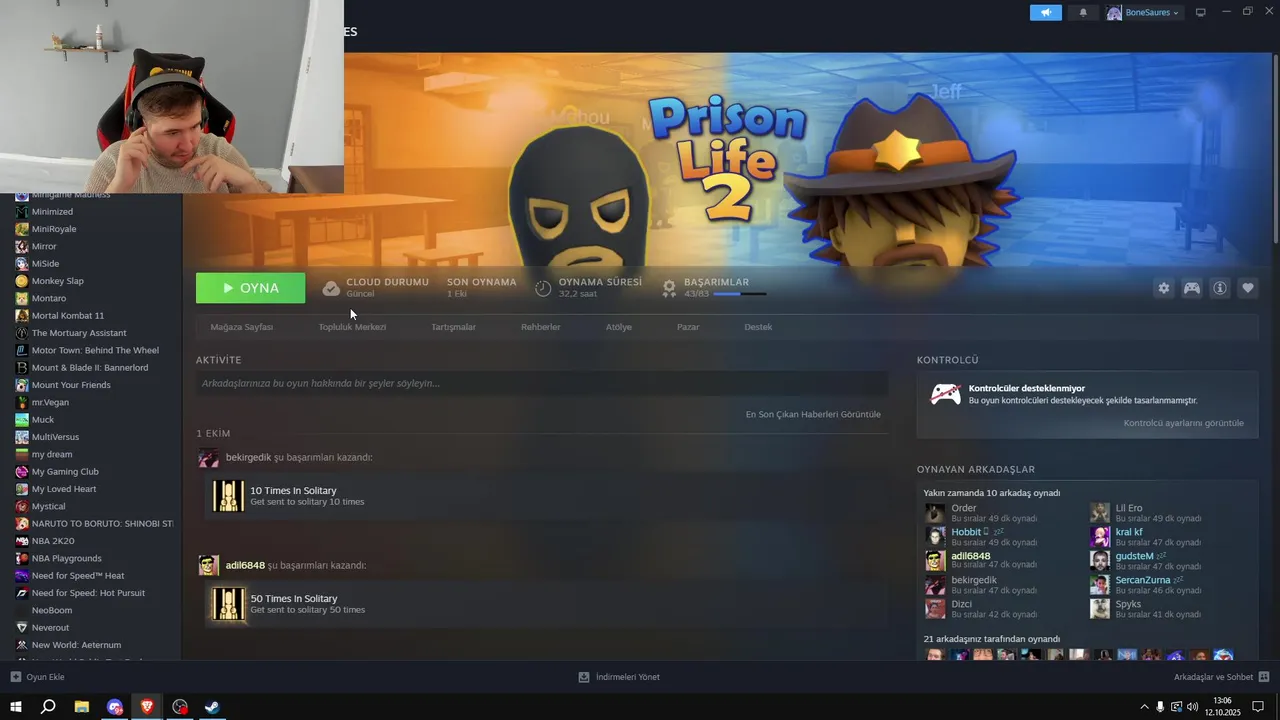Show hidden system tray icons chevron
Image resolution: width=1280 pixels, height=720 pixels.
[x=1144, y=707]
